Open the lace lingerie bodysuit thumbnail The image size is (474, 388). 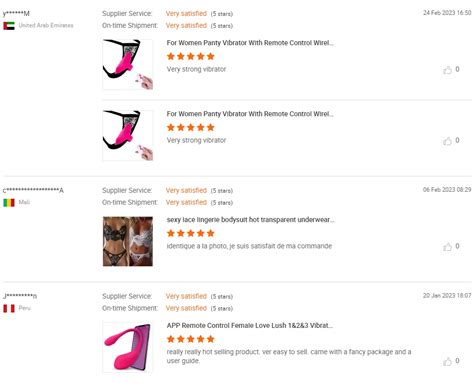[128, 241]
